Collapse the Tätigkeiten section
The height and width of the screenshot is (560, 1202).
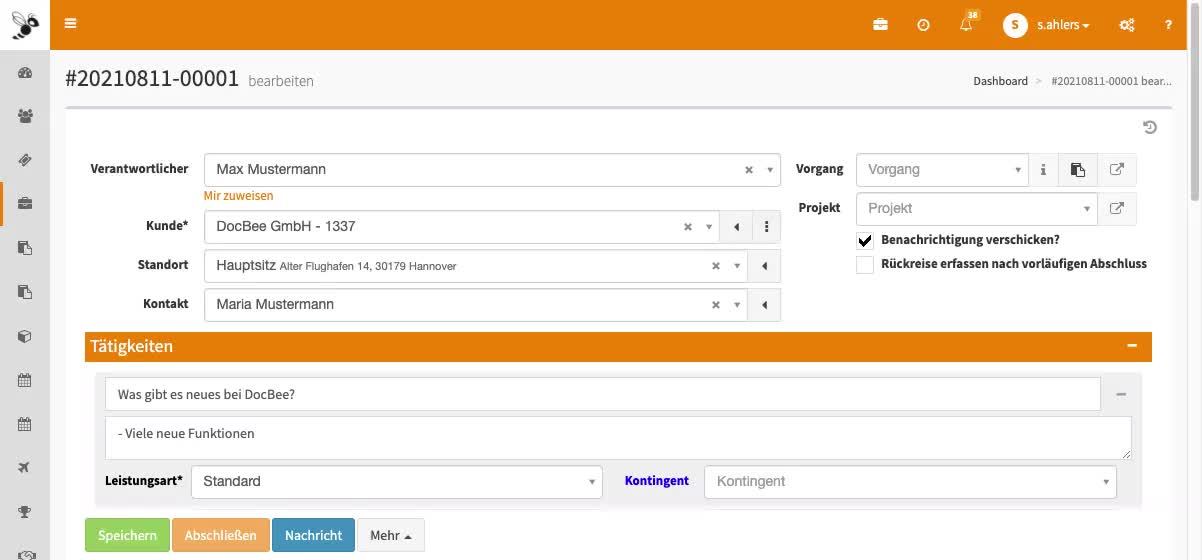click(1132, 346)
